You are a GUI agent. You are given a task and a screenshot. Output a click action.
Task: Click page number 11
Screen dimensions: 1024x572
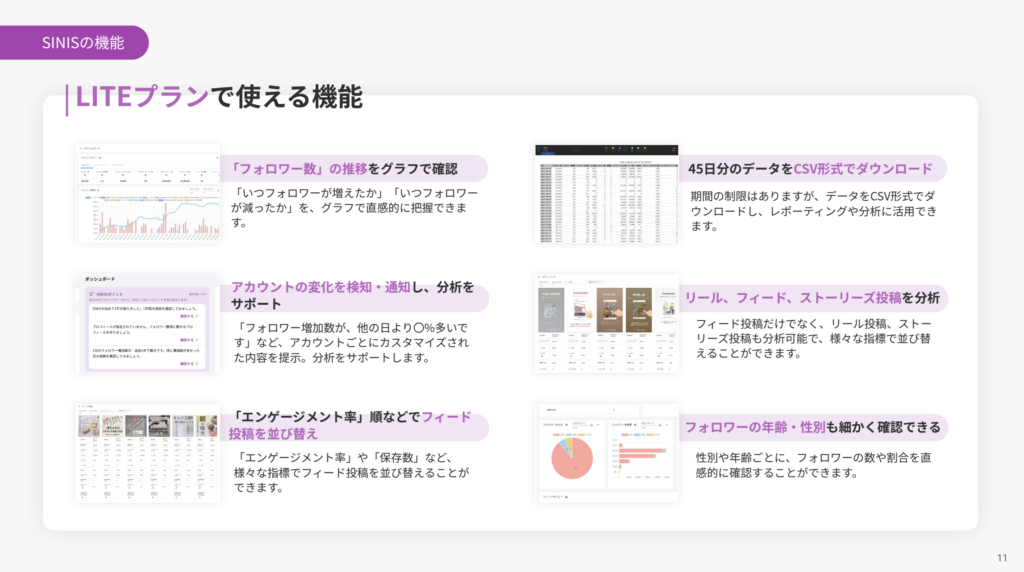(1002, 558)
